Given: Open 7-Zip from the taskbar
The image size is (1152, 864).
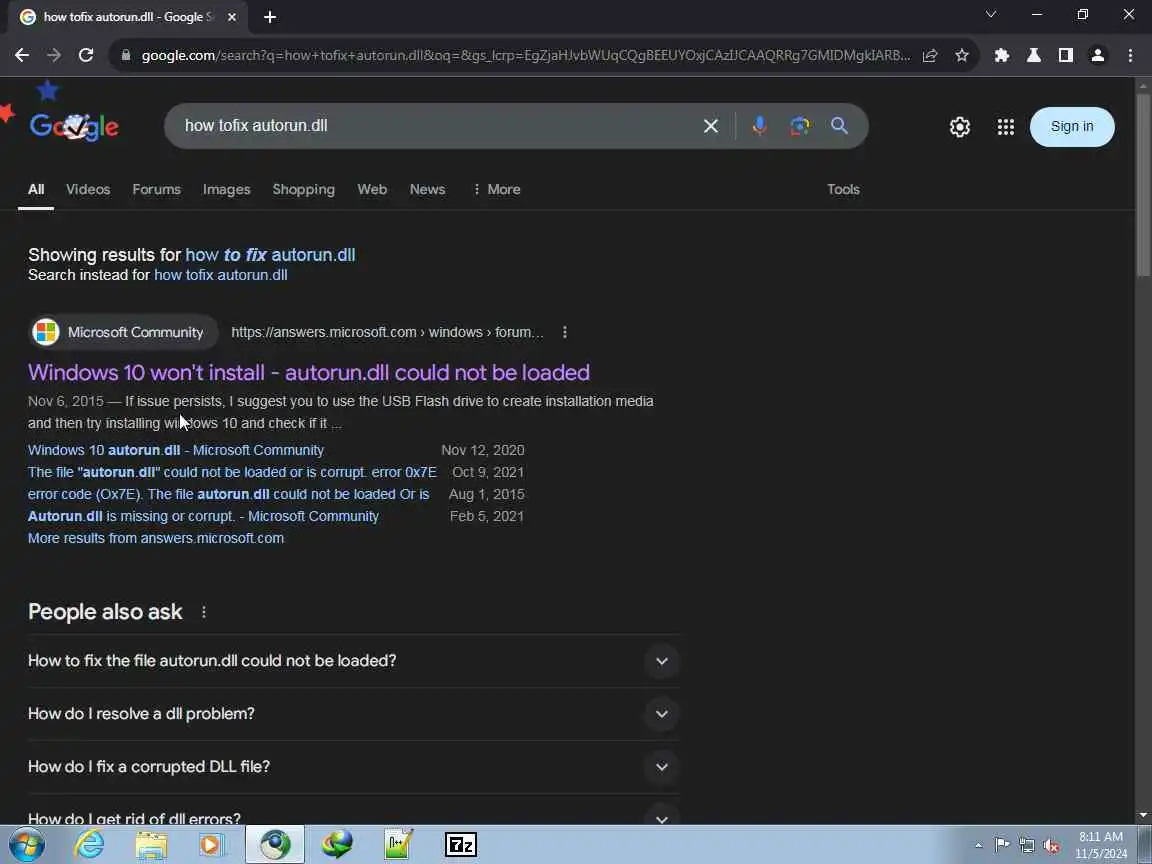Looking at the screenshot, I should (x=461, y=845).
